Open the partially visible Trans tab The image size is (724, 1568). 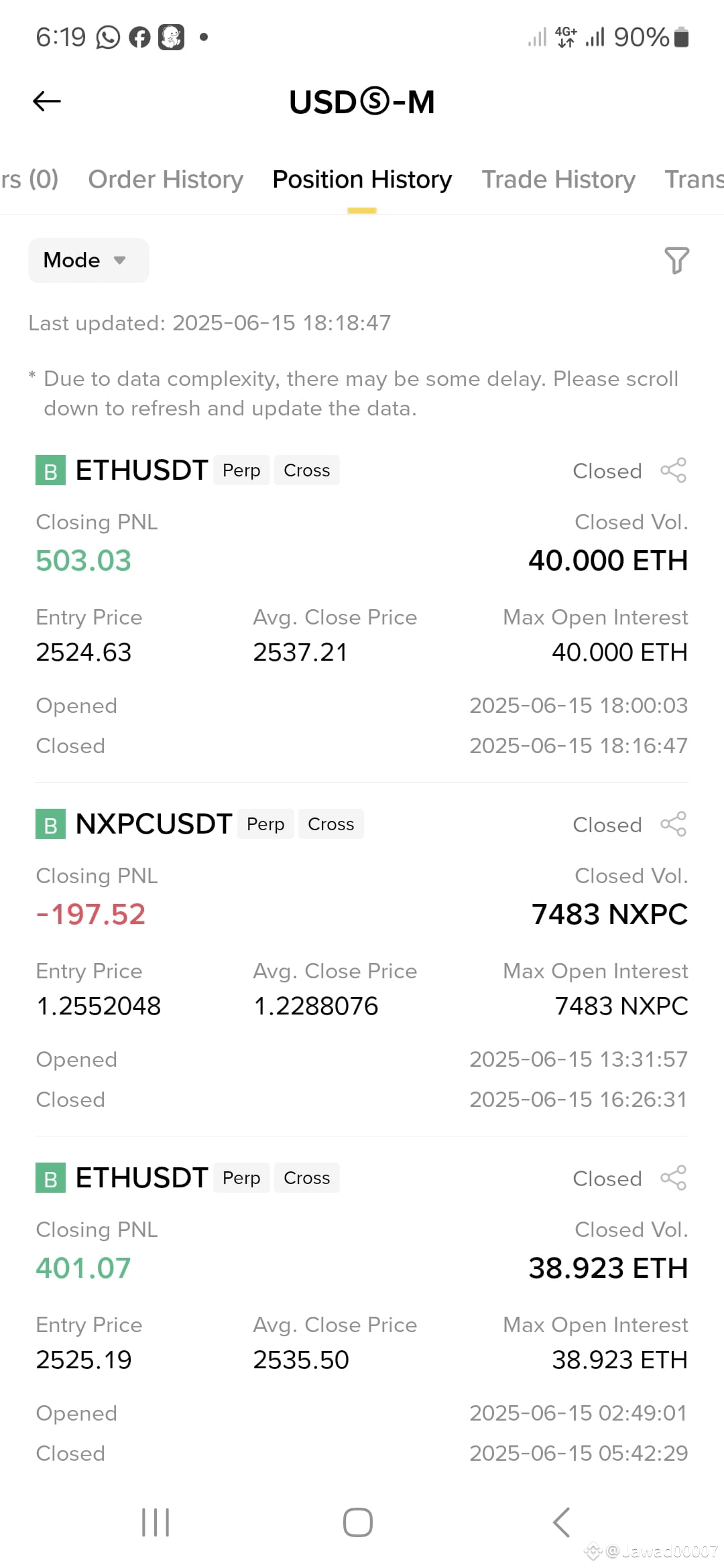tap(694, 180)
